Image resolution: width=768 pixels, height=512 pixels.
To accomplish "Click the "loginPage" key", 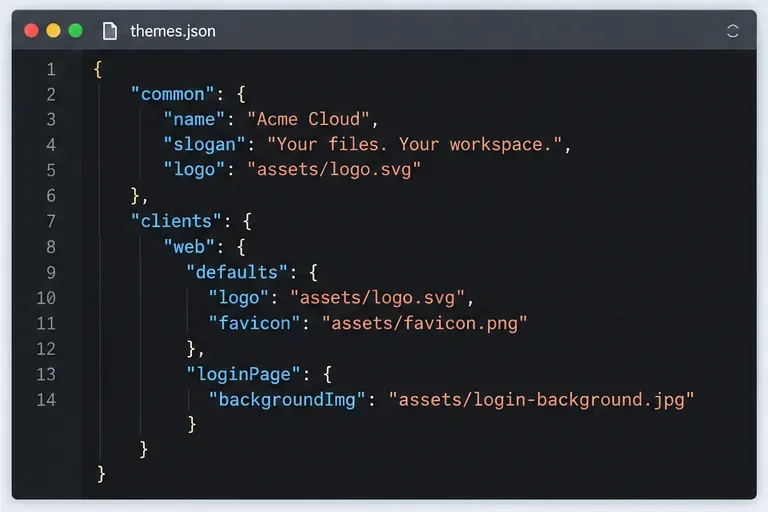I will [x=243, y=374].
